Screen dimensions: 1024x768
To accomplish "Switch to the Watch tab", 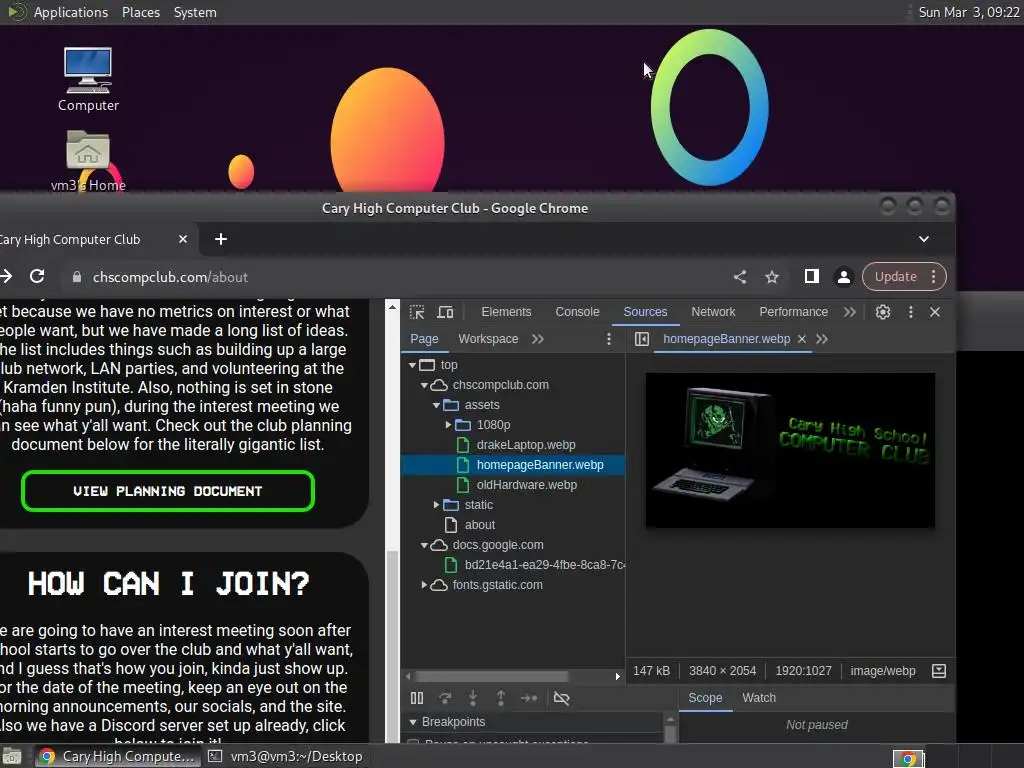I will [759, 698].
